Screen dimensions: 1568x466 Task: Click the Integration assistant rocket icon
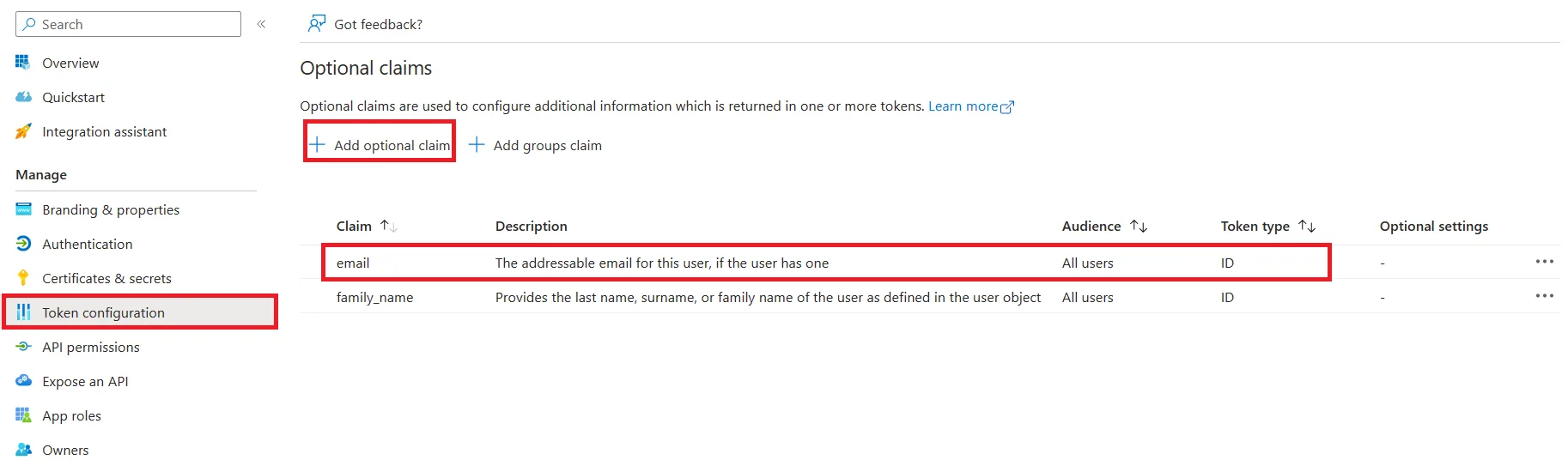click(23, 131)
